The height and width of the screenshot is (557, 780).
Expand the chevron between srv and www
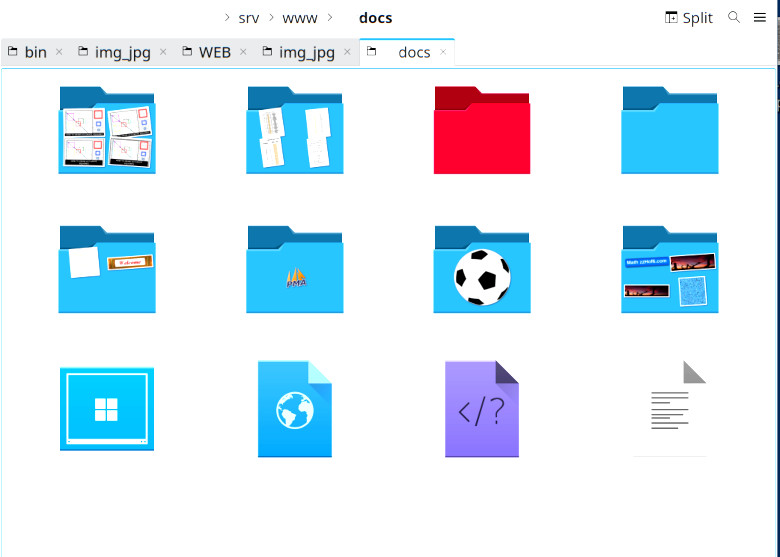[271, 18]
